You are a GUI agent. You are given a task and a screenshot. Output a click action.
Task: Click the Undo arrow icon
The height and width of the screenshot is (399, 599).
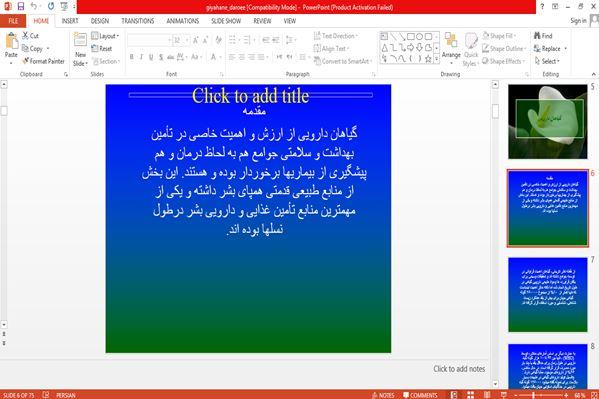(34, 6)
